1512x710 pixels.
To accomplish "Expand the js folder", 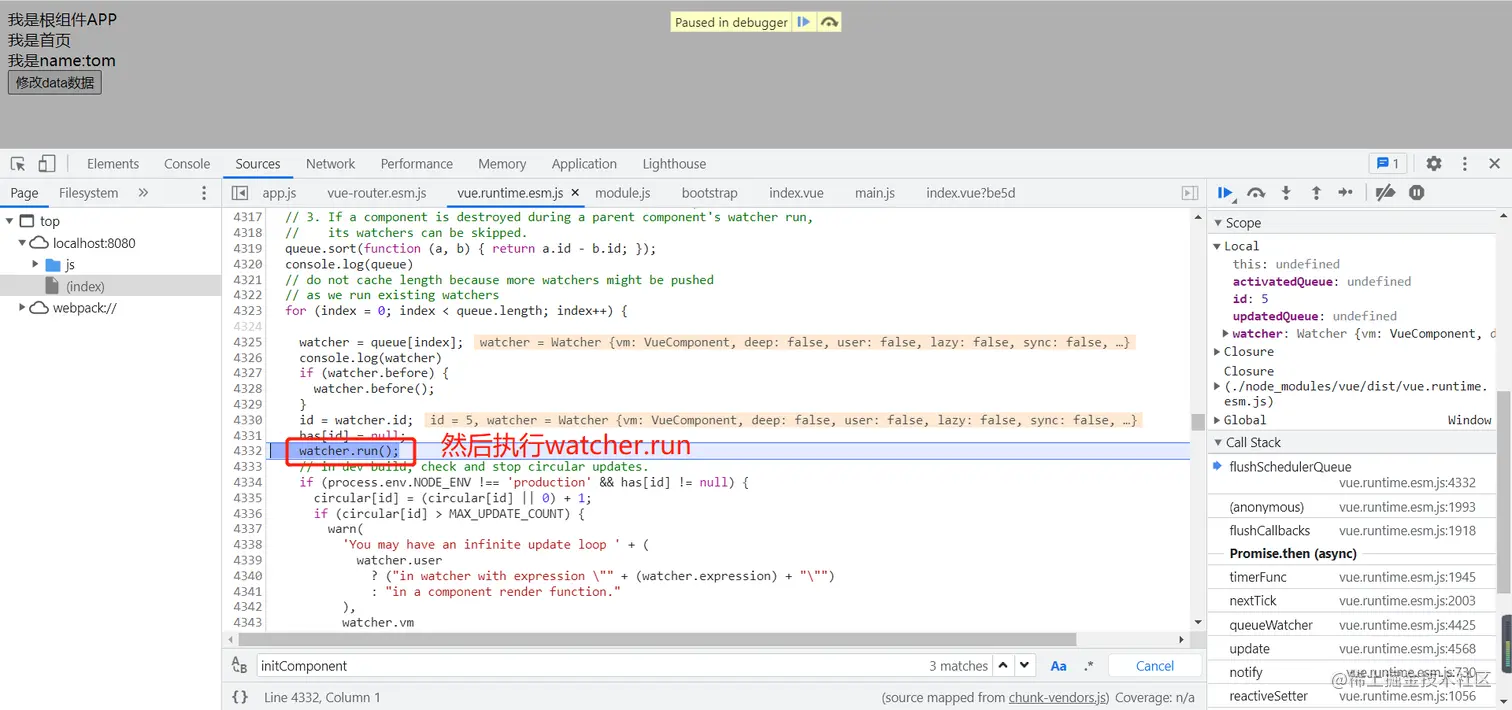I will coord(36,264).
